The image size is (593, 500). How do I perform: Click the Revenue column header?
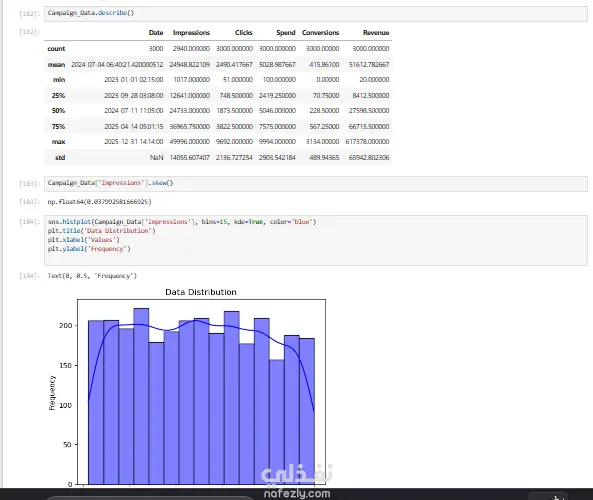[376, 33]
